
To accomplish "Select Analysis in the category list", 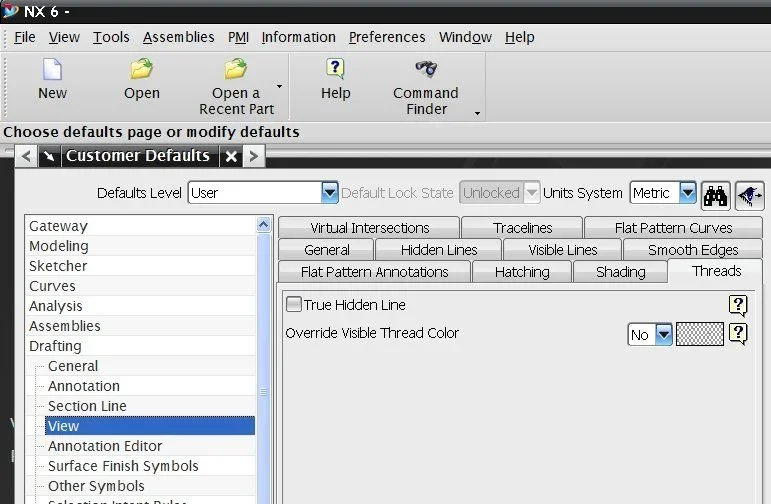I will [x=140, y=306].
